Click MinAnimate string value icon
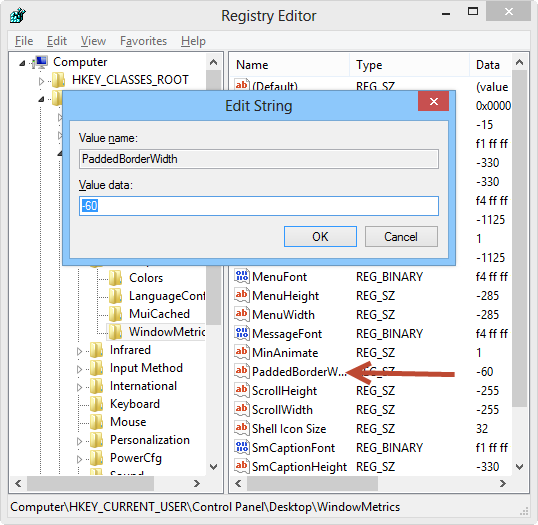538x525 pixels. pyautogui.click(x=242, y=352)
